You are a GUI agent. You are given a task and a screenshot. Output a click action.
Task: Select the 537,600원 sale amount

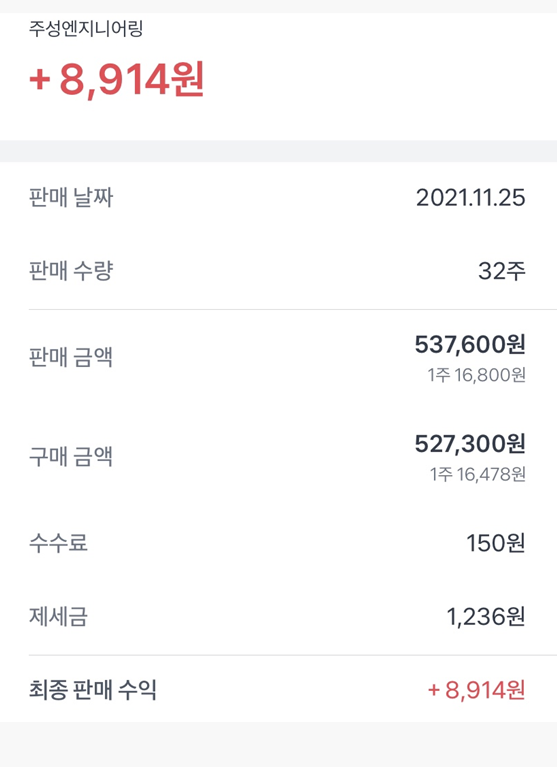(x=470, y=344)
